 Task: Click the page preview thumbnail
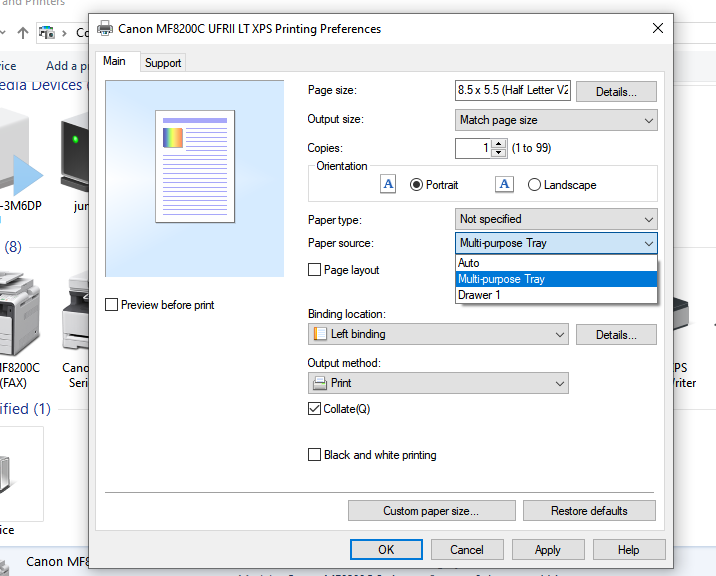pyautogui.click(x=195, y=166)
